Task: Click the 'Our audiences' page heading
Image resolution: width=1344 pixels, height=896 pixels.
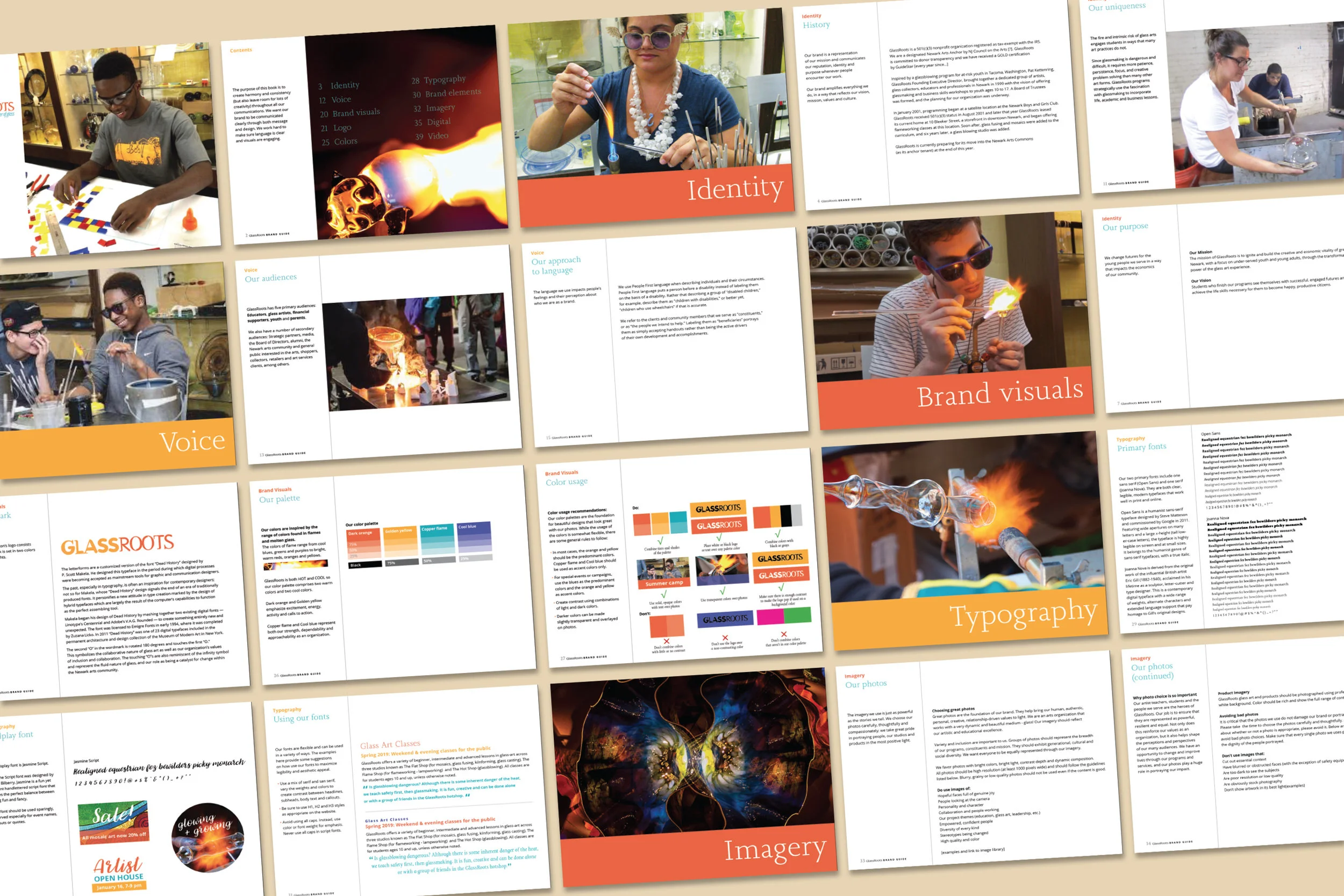Action: 270,278
